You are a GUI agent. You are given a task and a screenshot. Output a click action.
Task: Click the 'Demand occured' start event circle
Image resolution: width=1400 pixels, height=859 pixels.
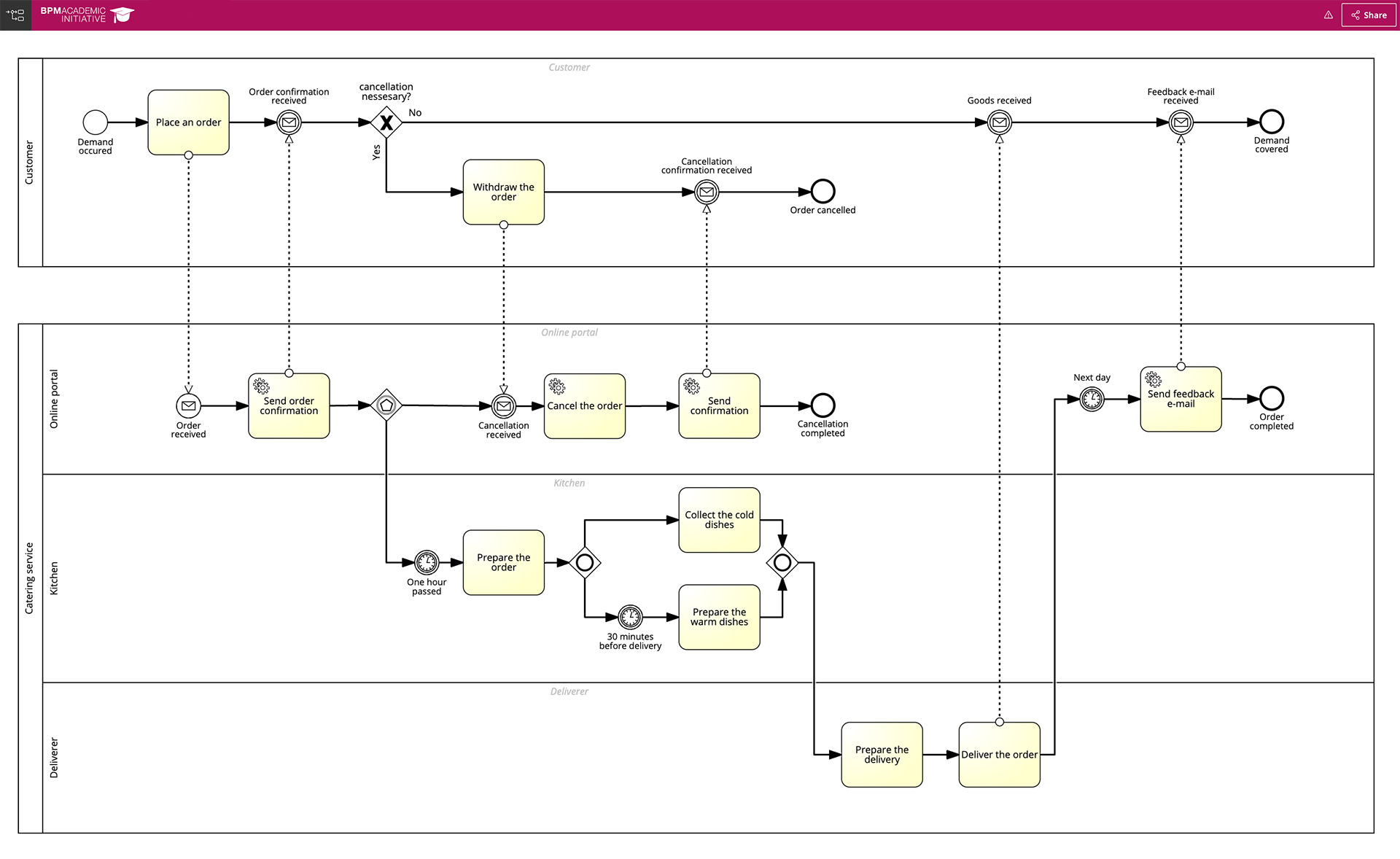point(95,122)
